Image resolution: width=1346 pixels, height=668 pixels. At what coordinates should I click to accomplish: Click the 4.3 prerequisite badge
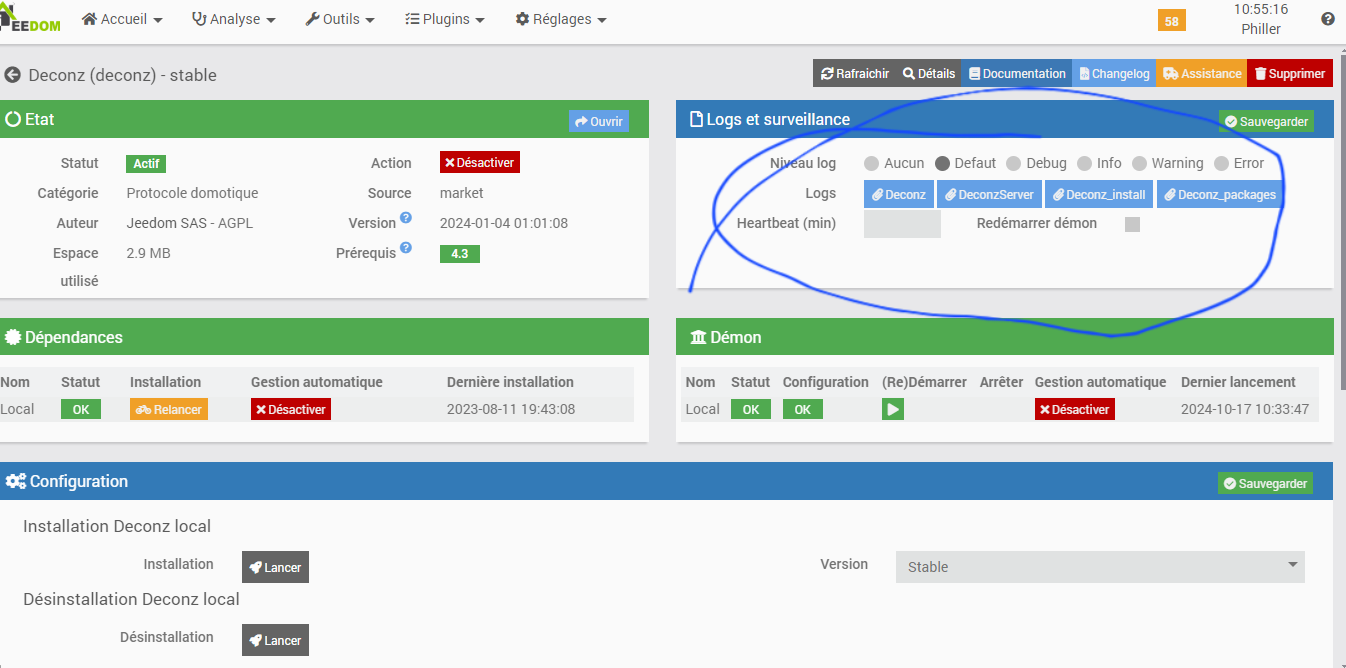460,254
